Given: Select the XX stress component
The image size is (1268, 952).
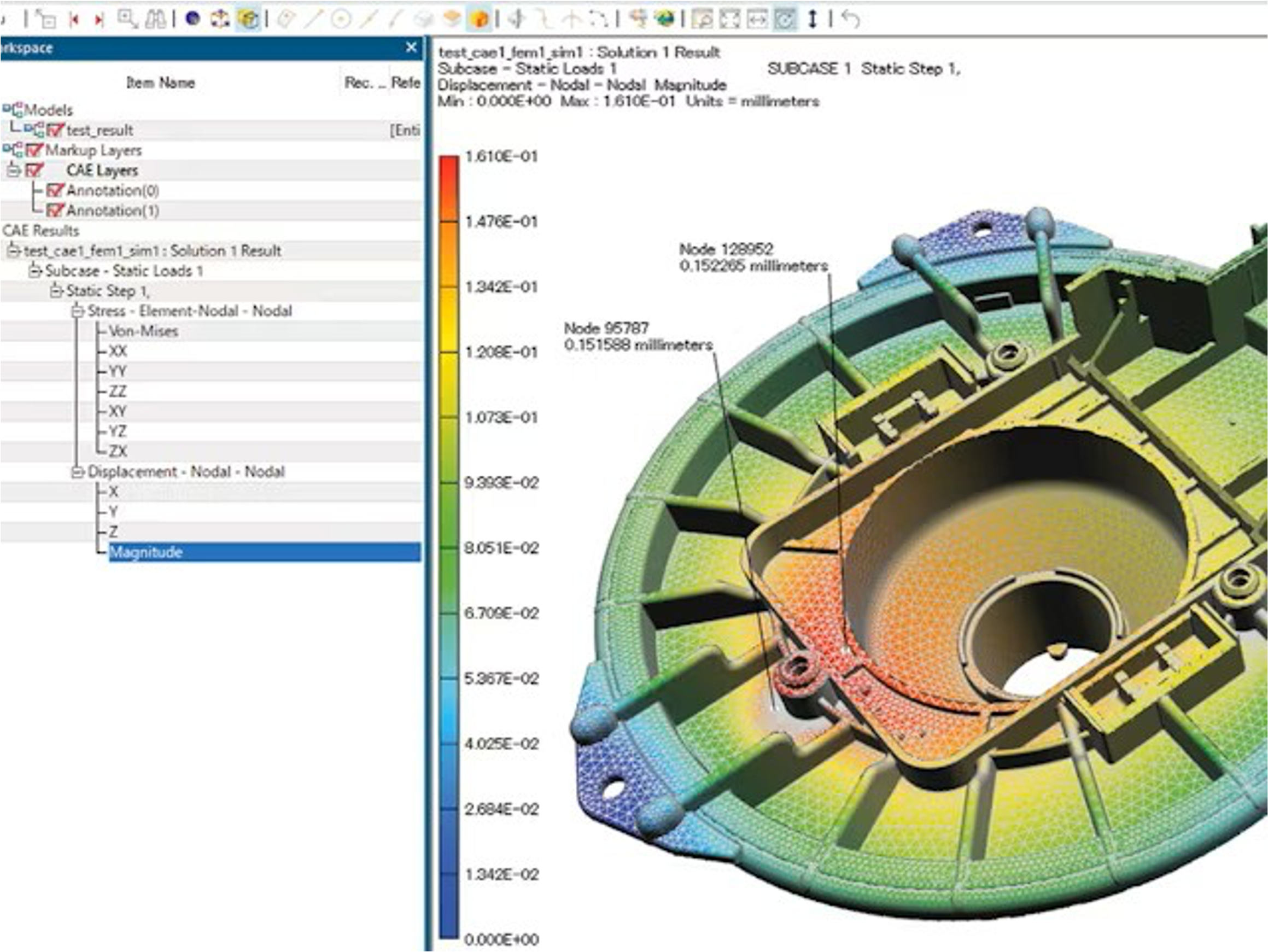Looking at the screenshot, I should pyautogui.click(x=118, y=352).
